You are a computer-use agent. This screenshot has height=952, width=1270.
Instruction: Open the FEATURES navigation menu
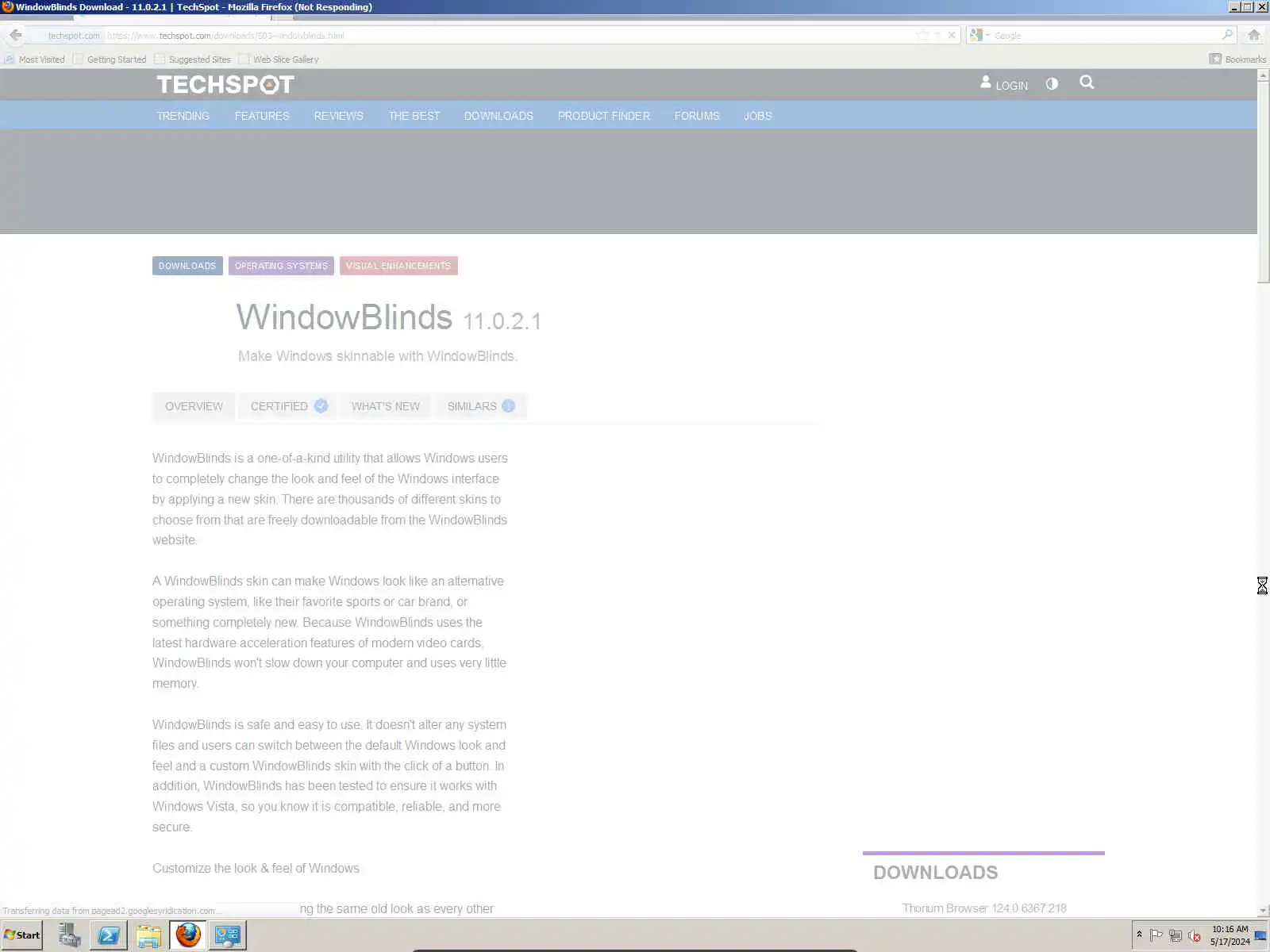(x=262, y=116)
